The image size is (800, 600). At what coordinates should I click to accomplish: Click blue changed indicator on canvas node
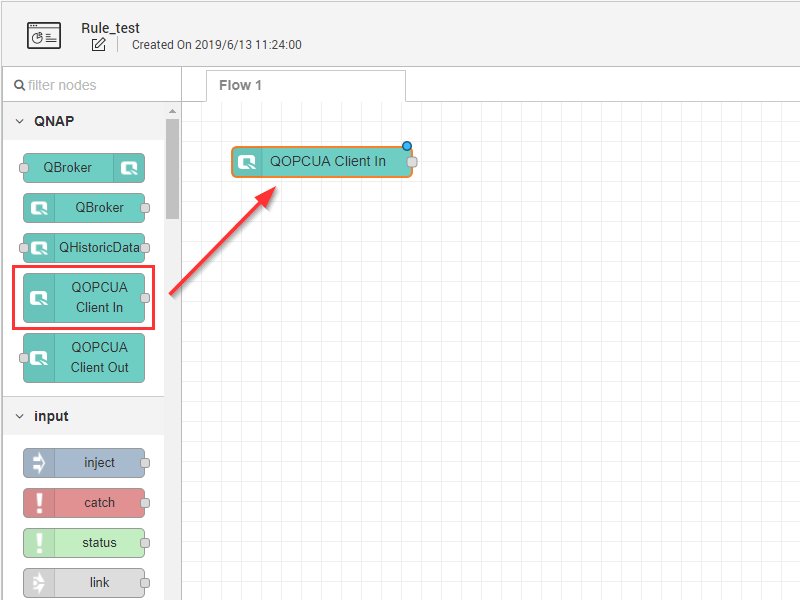coord(407,146)
